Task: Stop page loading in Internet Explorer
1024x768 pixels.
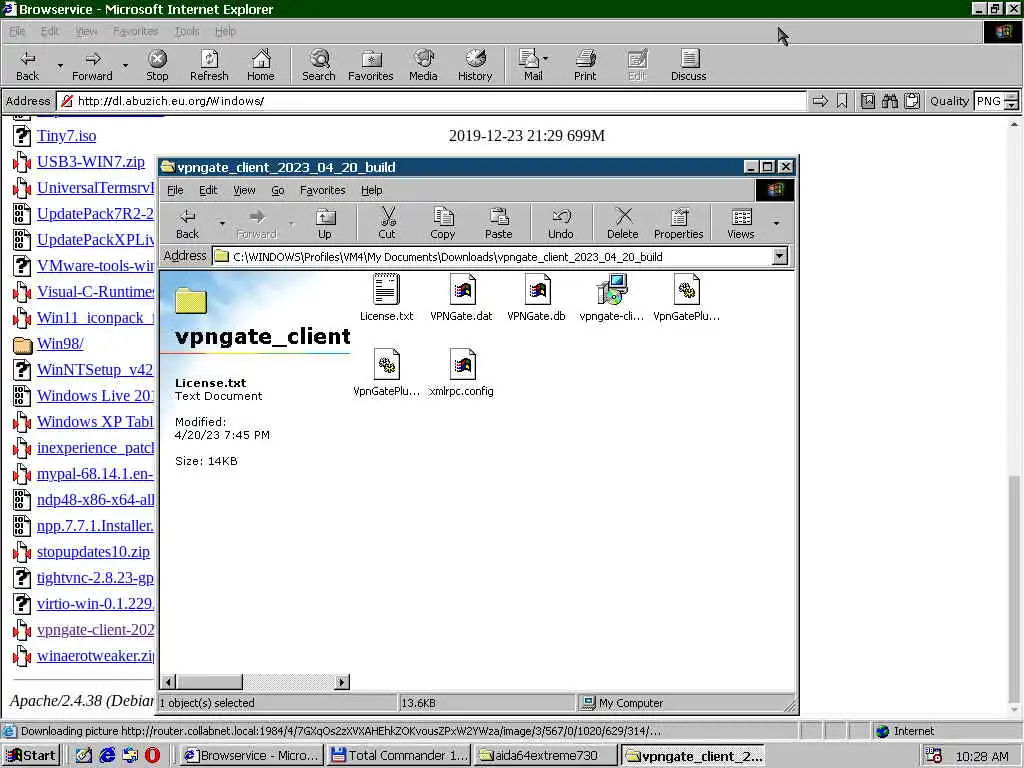Action: click(157, 65)
